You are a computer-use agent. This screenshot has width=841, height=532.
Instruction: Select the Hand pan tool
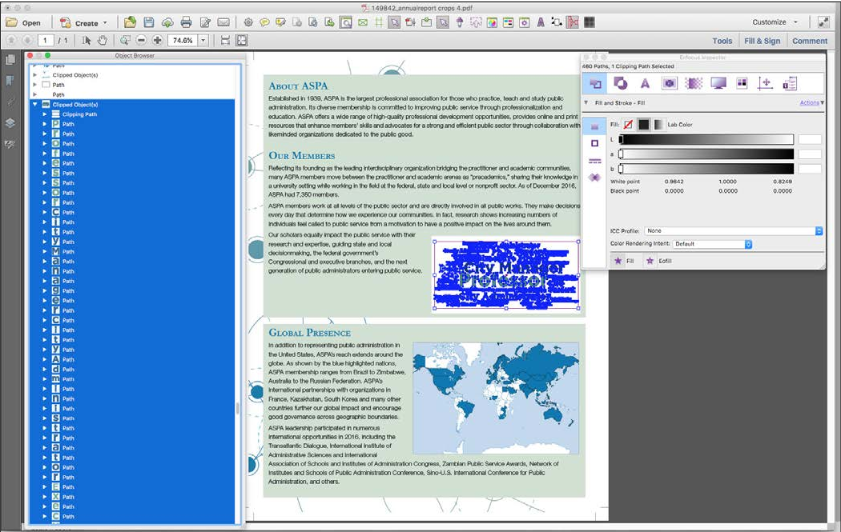(103, 40)
